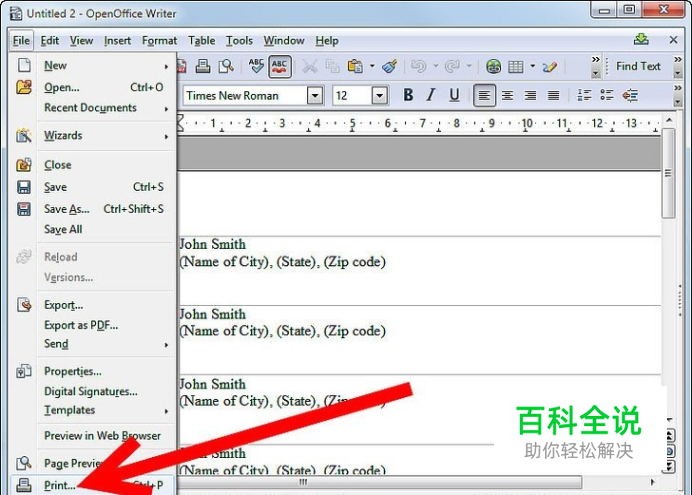Click the Insert Table grid icon

click(x=516, y=67)
